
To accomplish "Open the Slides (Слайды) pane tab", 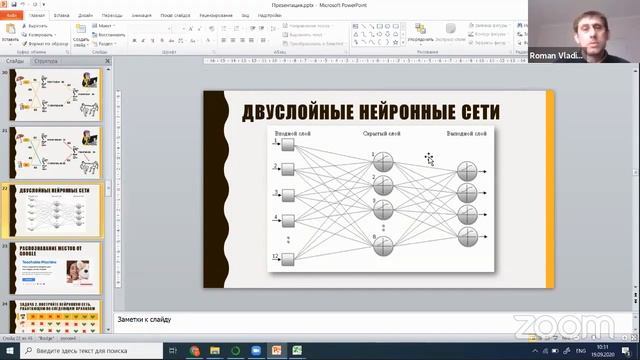I will pyautogui.click(x=15, y=61).
